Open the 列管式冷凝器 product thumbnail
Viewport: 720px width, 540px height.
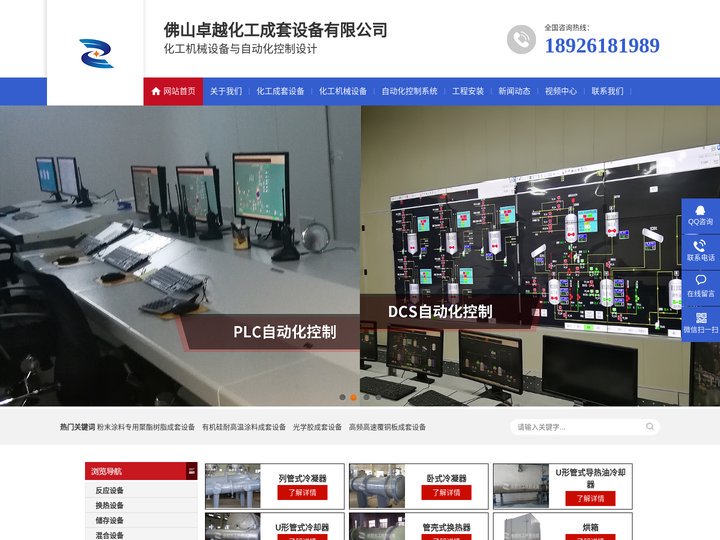click(x=233, y=486)
